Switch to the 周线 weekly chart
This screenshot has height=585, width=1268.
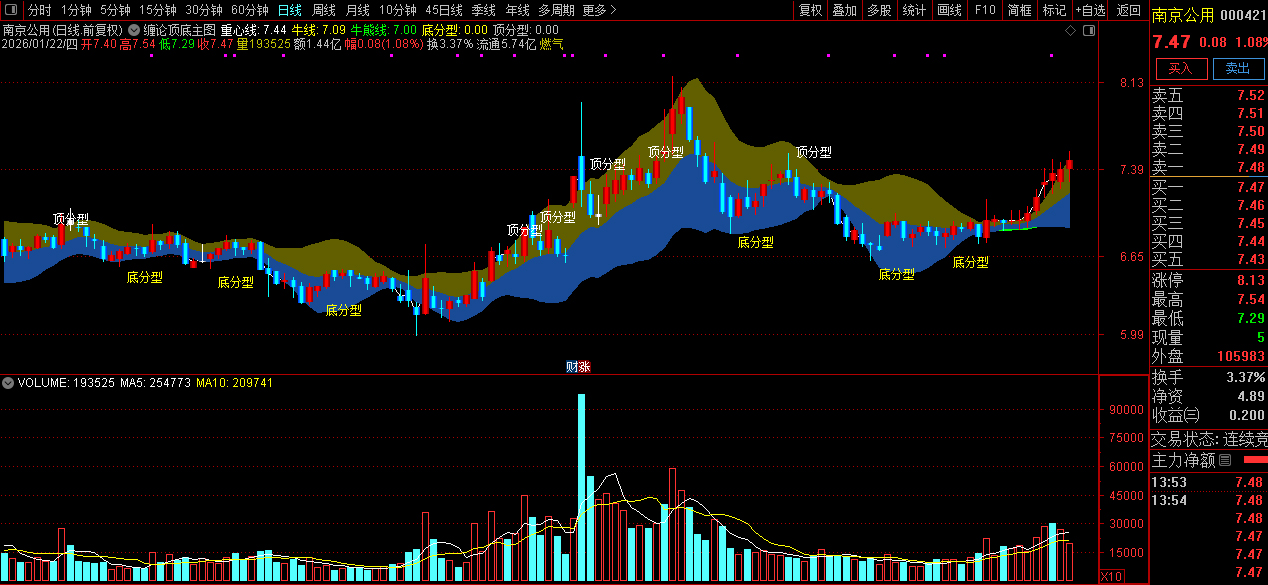pos(324,10)
